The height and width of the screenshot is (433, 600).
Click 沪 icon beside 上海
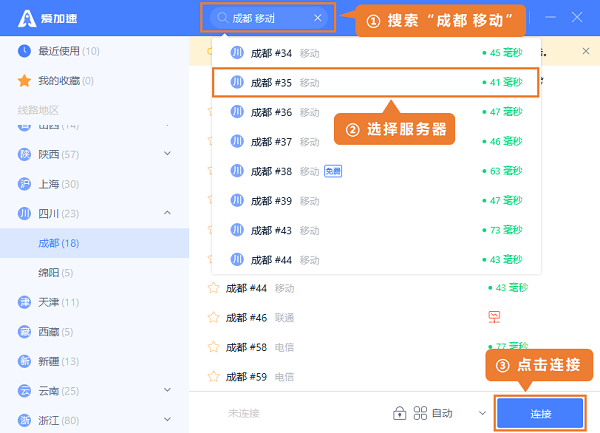24,184
